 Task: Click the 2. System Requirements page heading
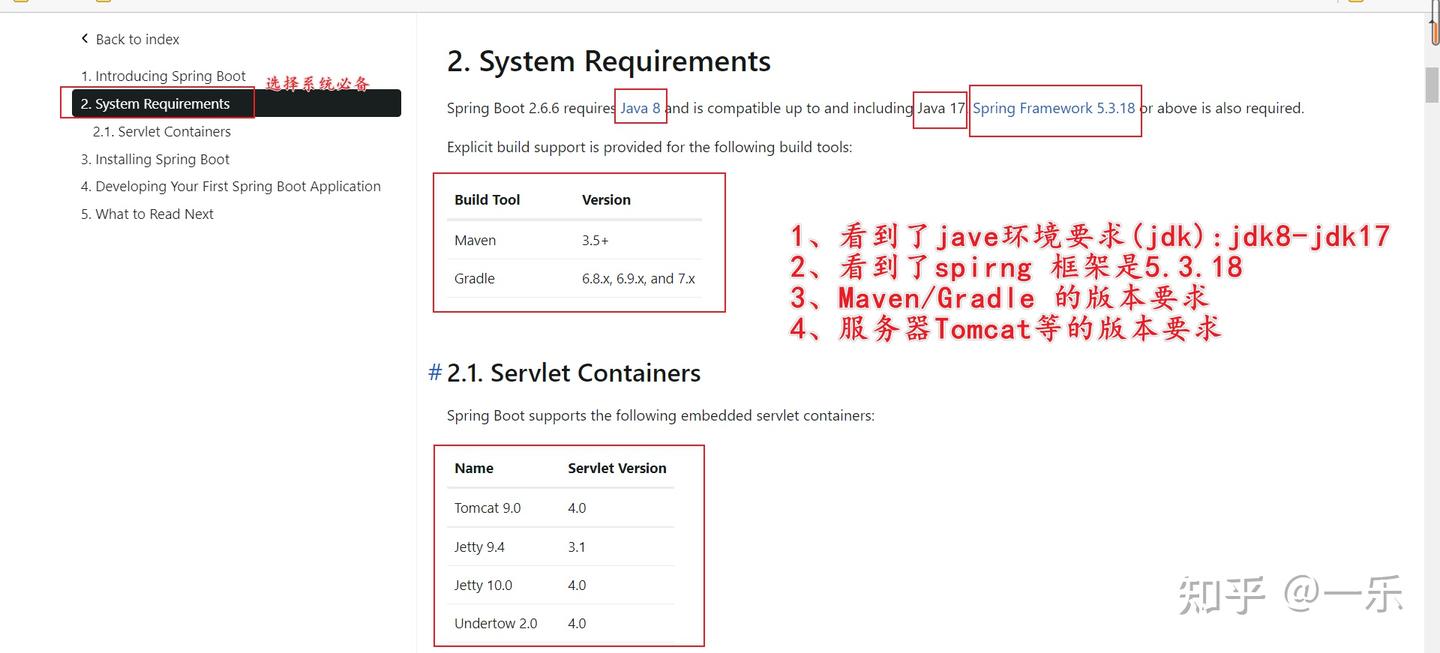[x=609, y=61]
